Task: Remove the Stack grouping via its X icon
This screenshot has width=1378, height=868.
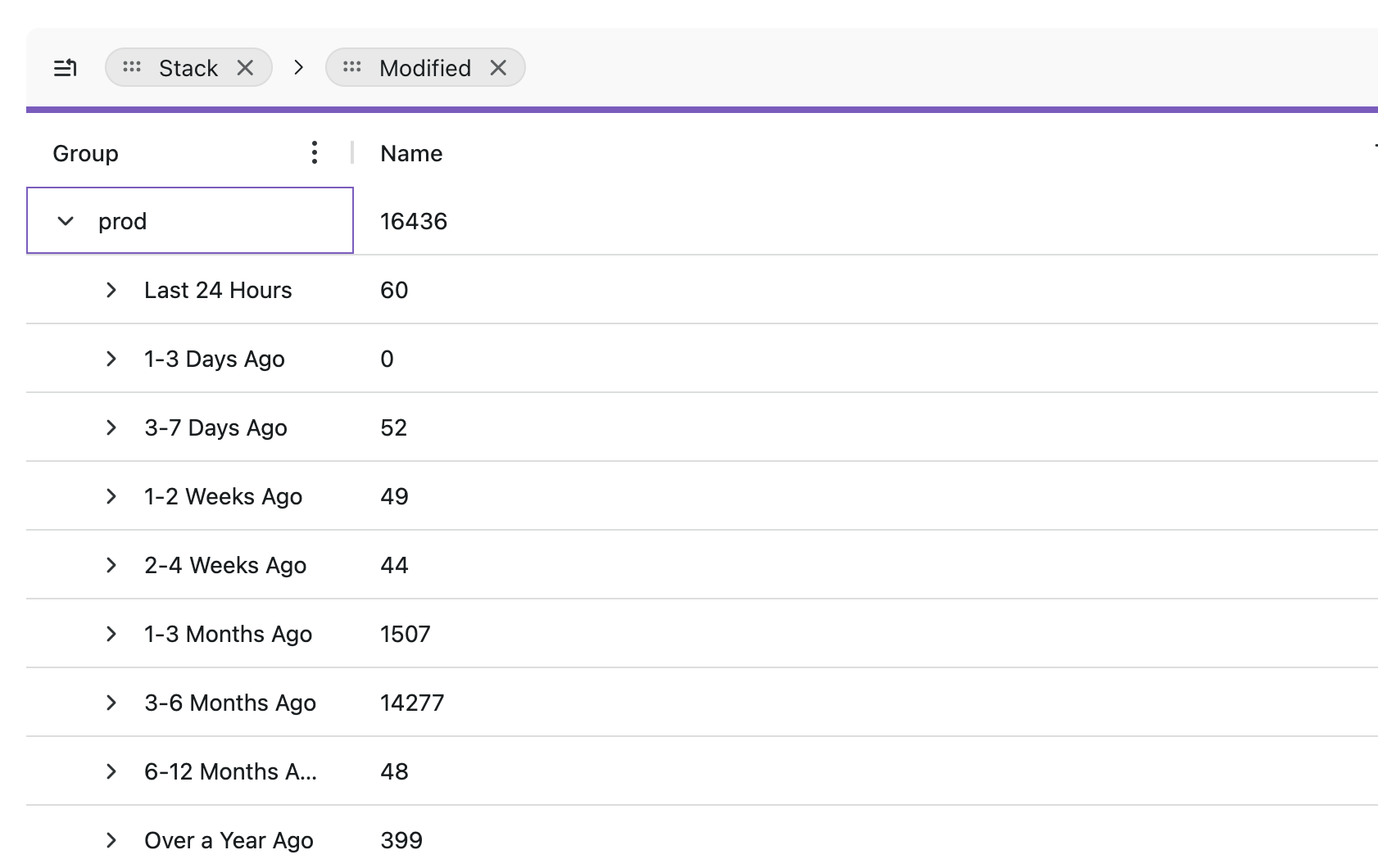Action: pyautogui.click(x=245, y=68)
